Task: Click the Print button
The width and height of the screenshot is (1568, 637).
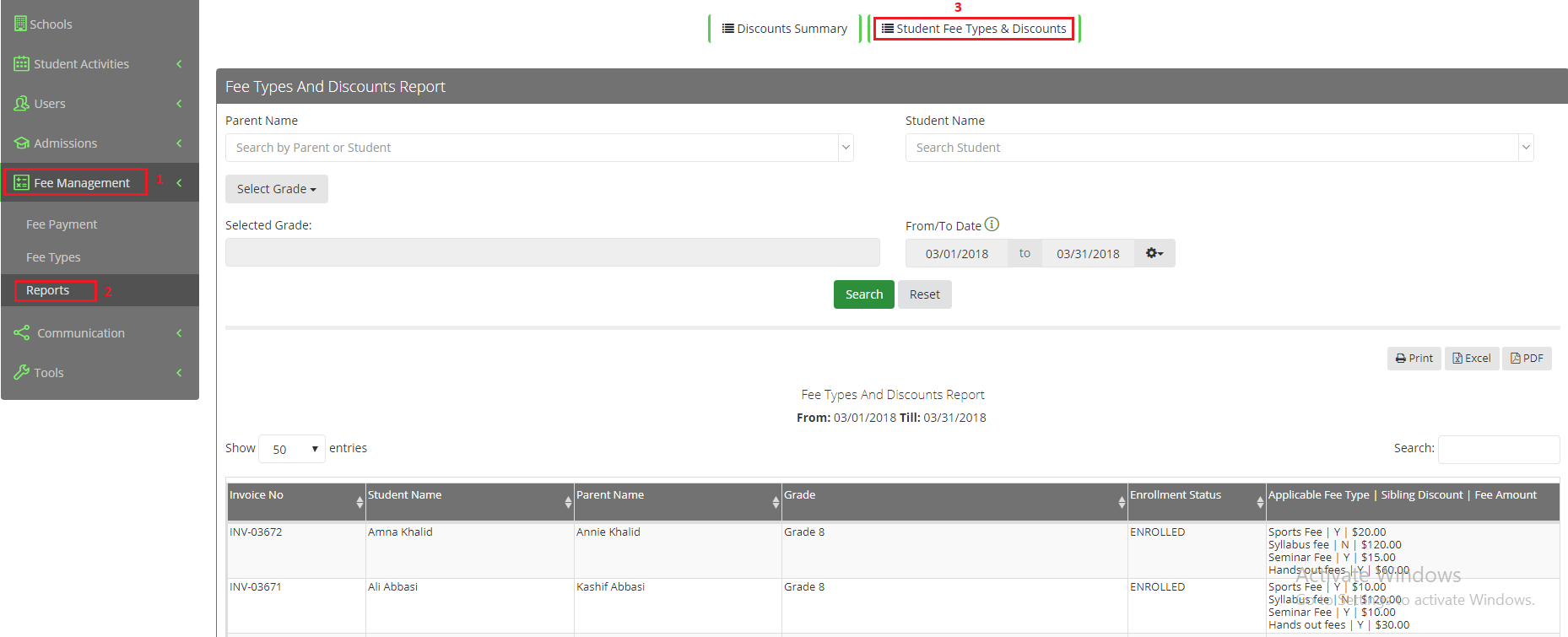Action: tap(1414, 358)
